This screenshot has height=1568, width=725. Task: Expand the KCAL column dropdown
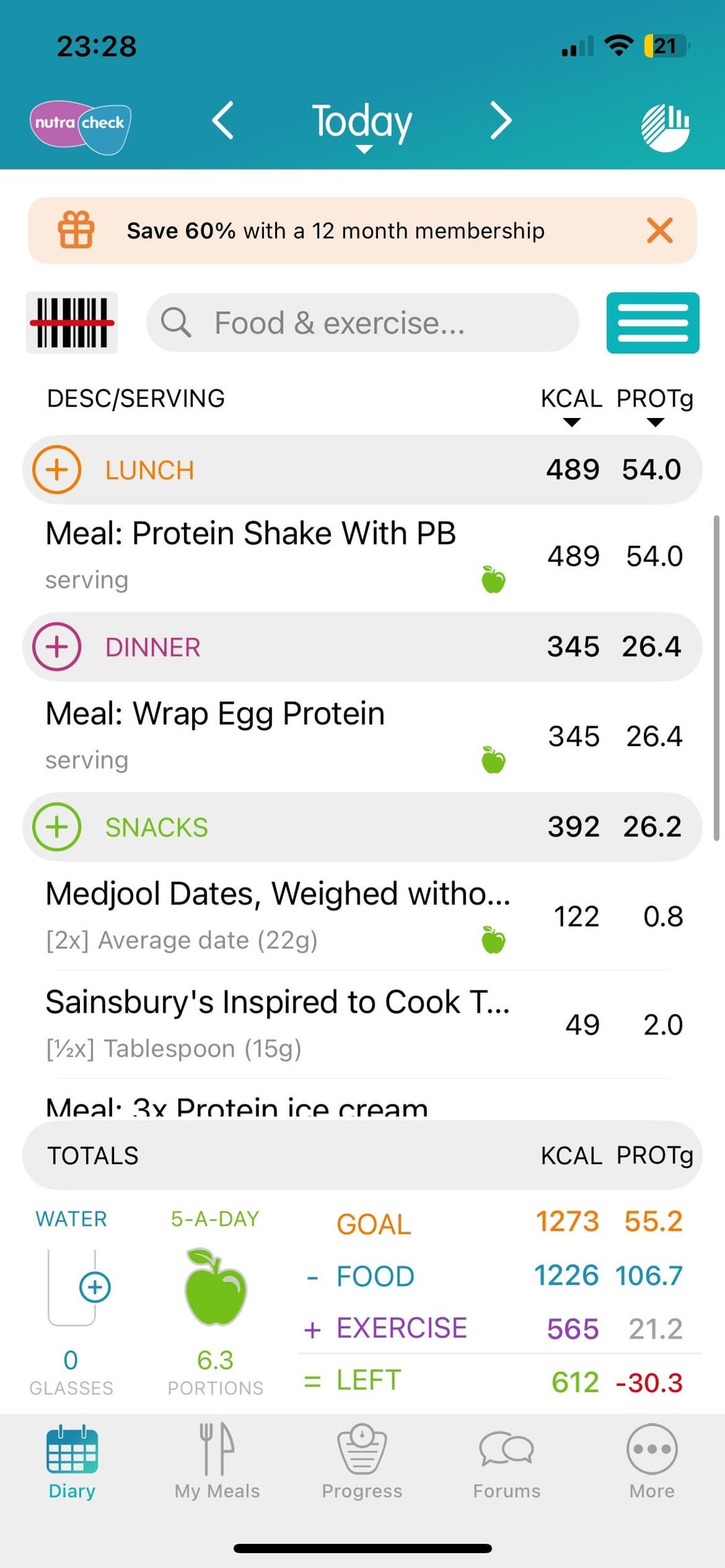click(x=572, y=406)
